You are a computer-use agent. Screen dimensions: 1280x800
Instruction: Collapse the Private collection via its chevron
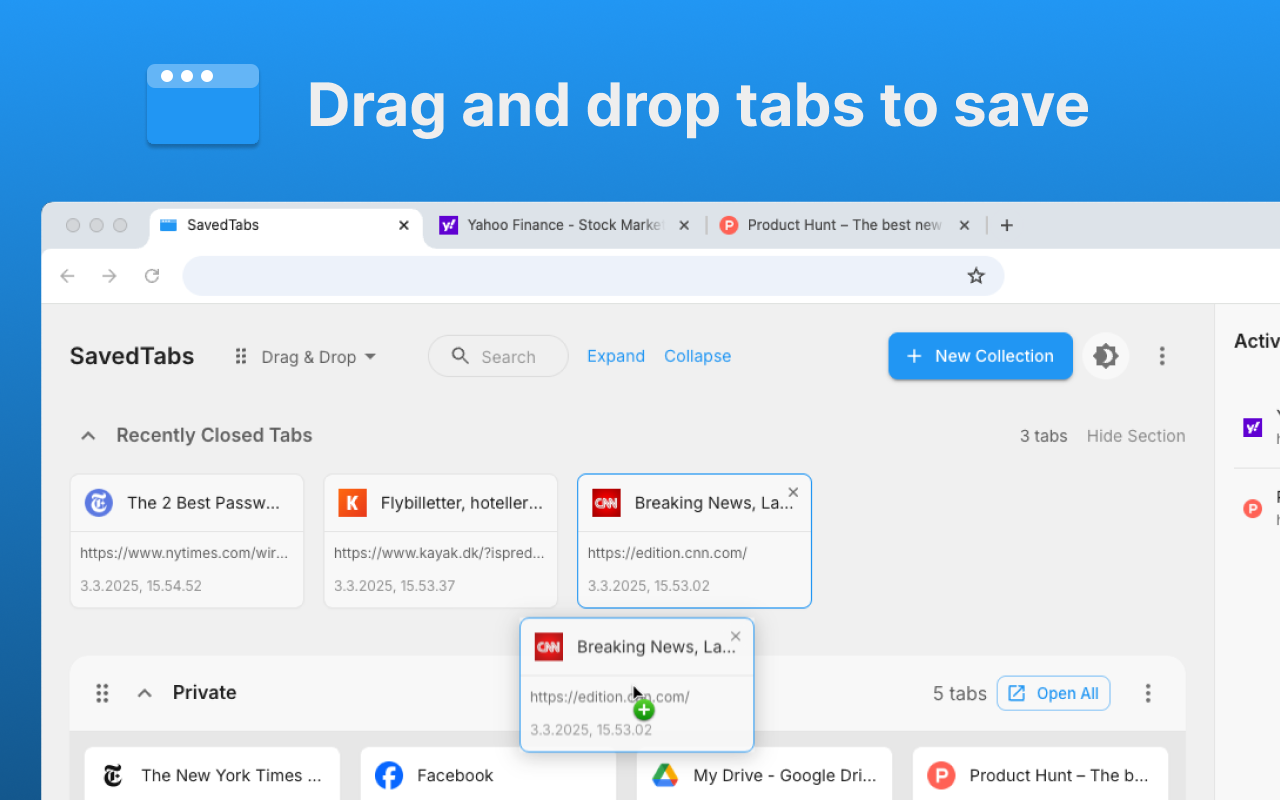(x=144, y=692)
